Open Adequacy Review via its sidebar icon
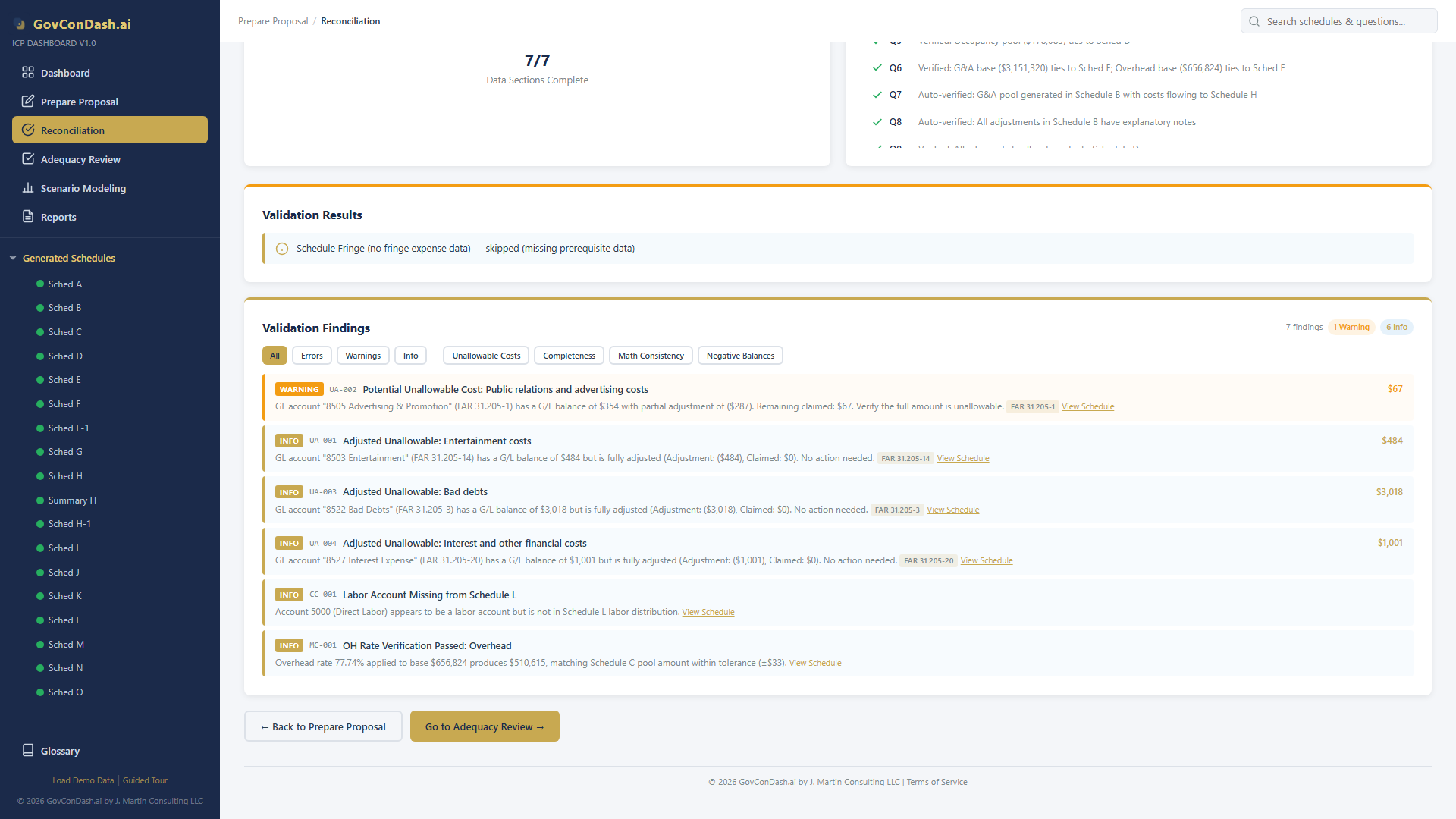Screen dimensions: 1456x819 pos(27,158)
